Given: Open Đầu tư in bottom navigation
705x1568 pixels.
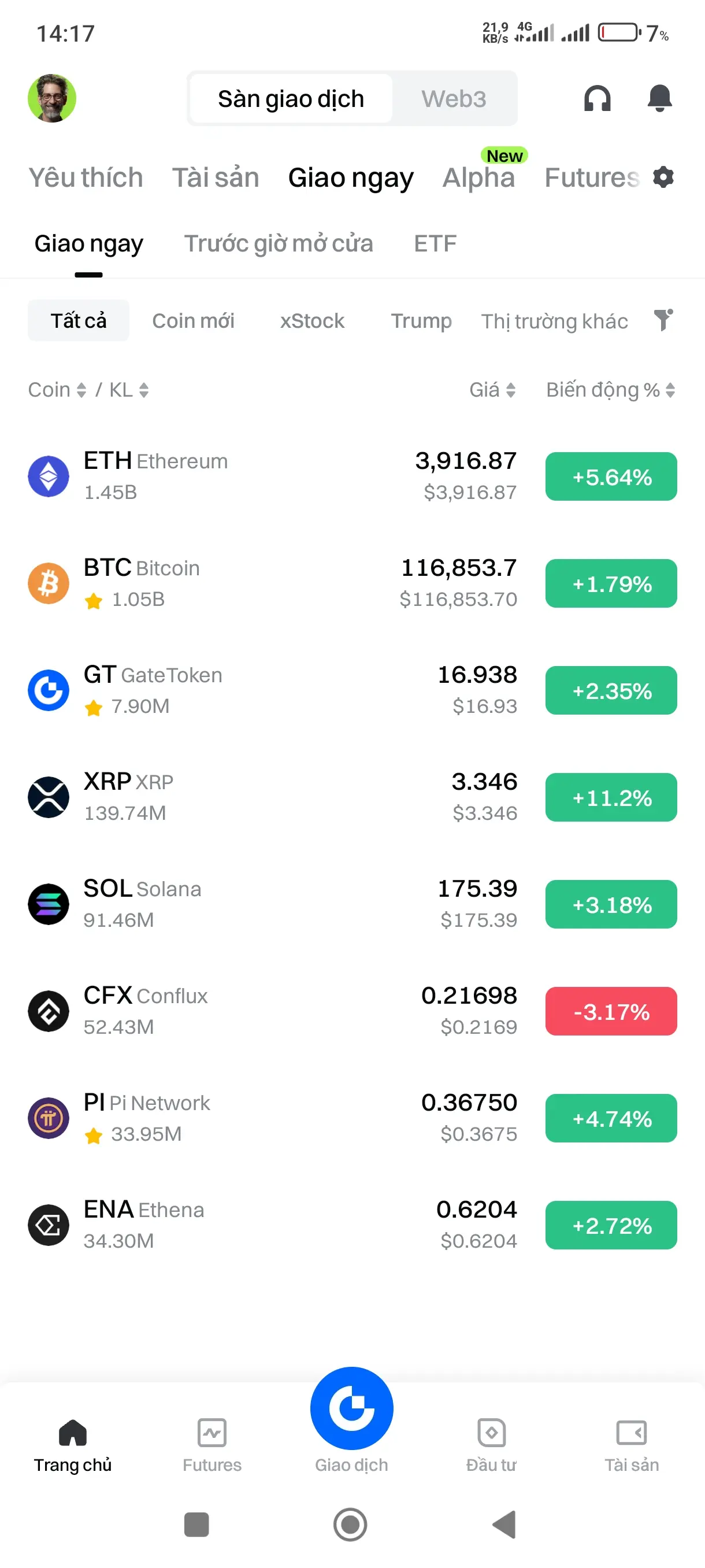Looking at the screenshot, I should pyautogui.click(x=491, y=1445).
